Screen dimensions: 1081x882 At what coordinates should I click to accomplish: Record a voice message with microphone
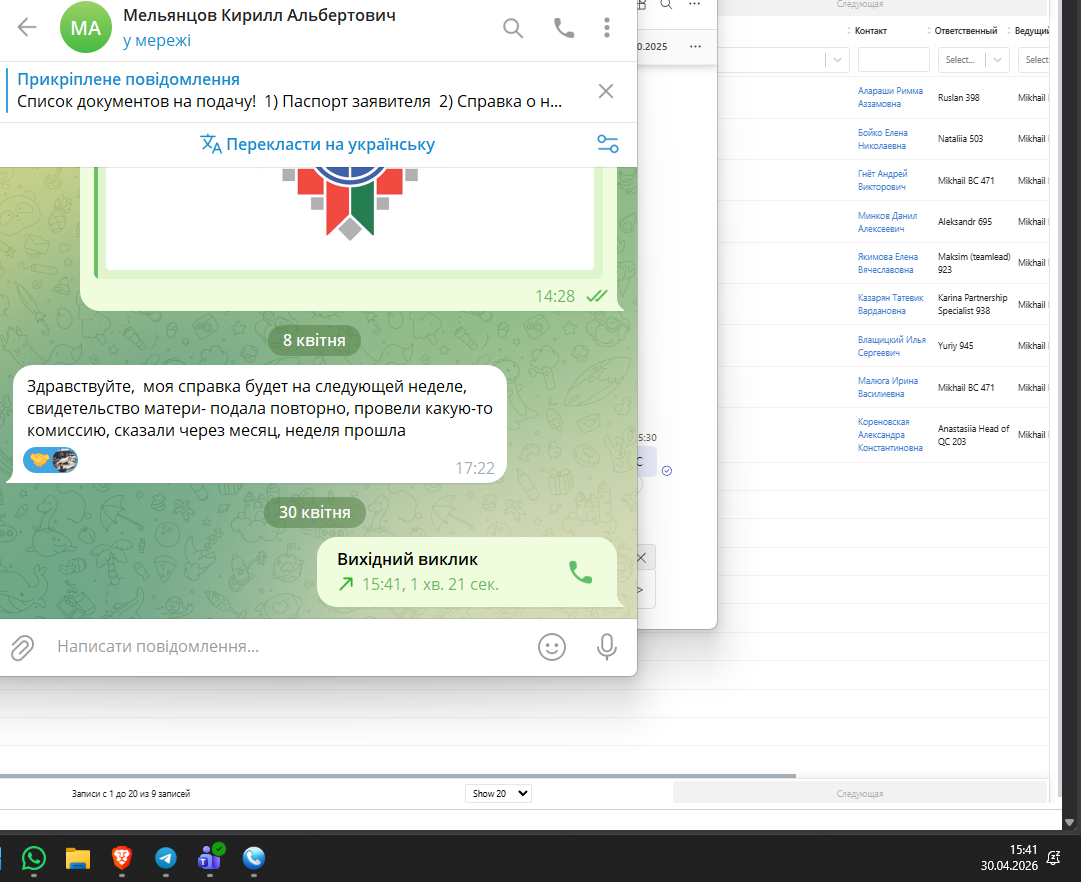coord(607,647)
